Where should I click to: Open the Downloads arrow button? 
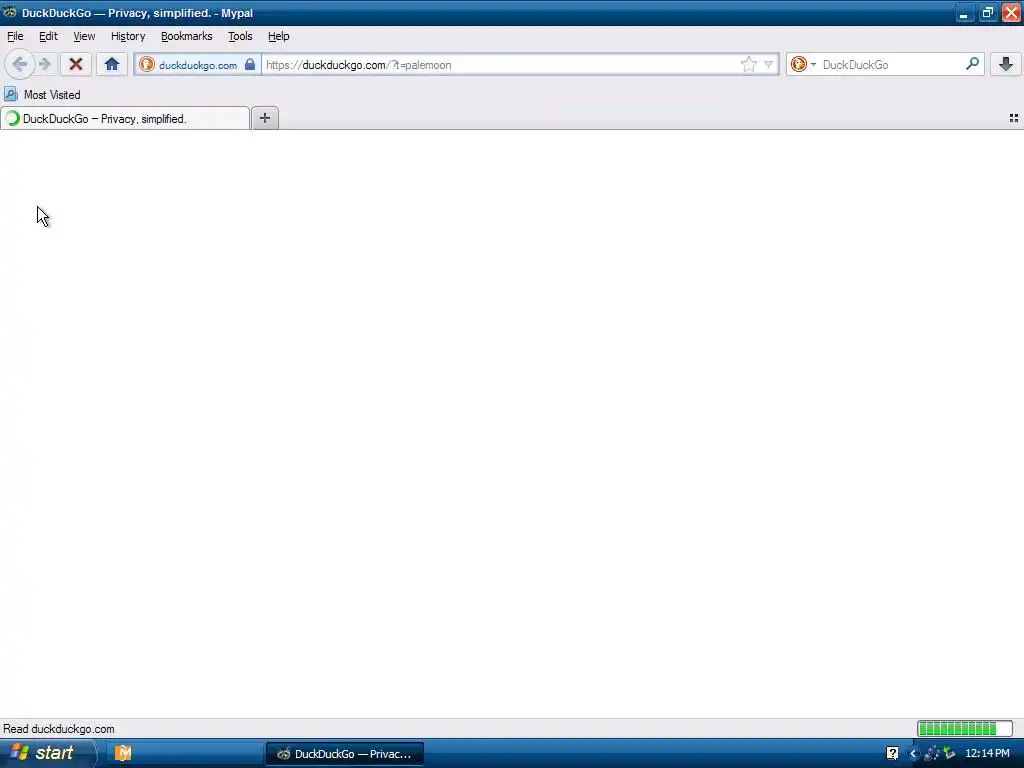click(1006, 64)
